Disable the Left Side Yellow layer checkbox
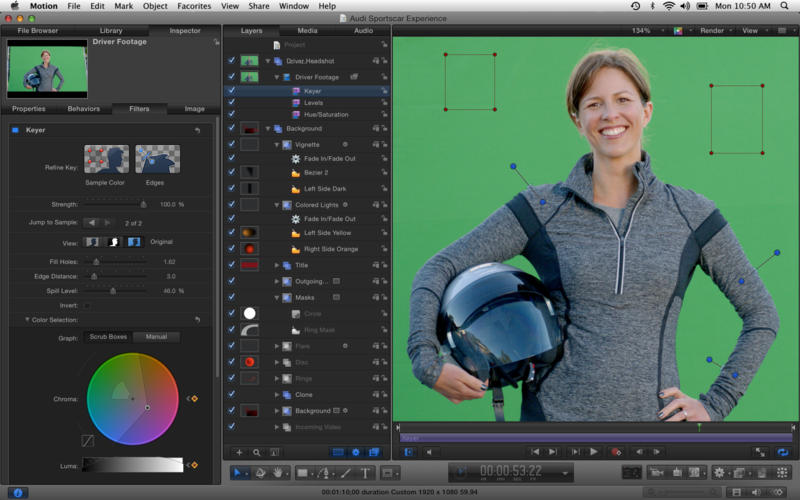The width and height of the screenshot is (800, 500). tap(232, 233)
